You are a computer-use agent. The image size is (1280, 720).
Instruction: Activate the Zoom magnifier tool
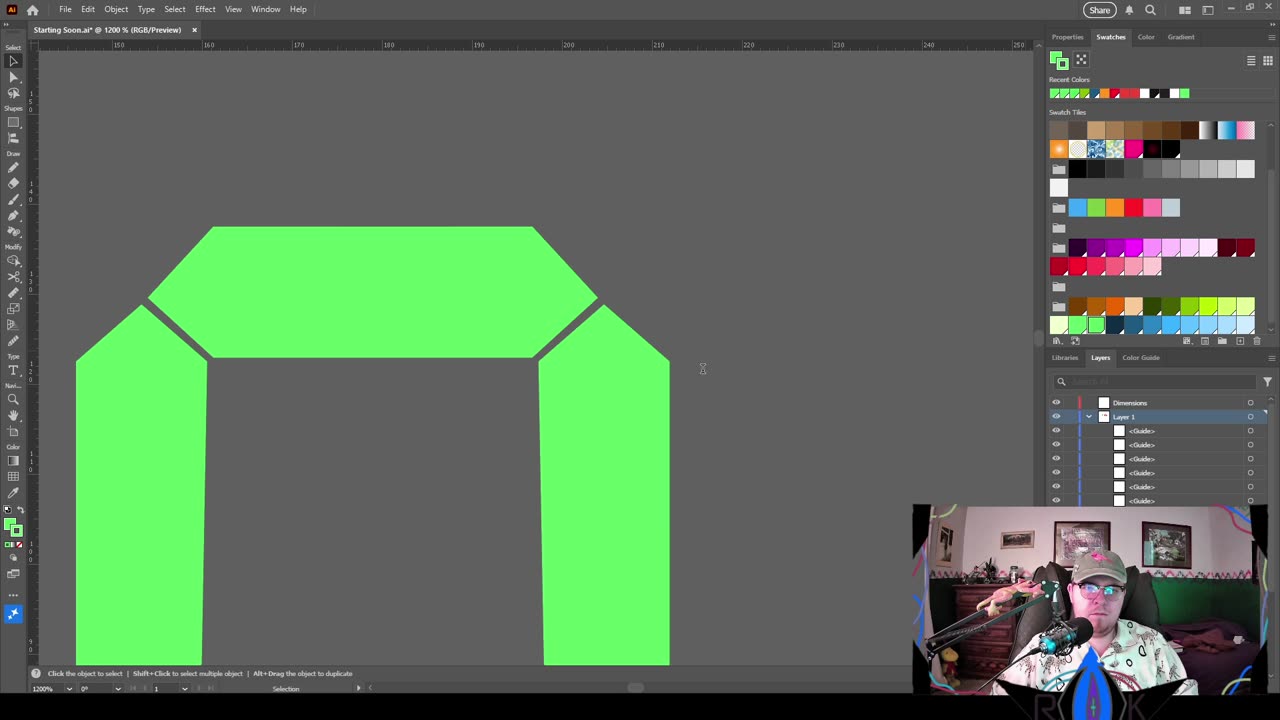(14, 400)
